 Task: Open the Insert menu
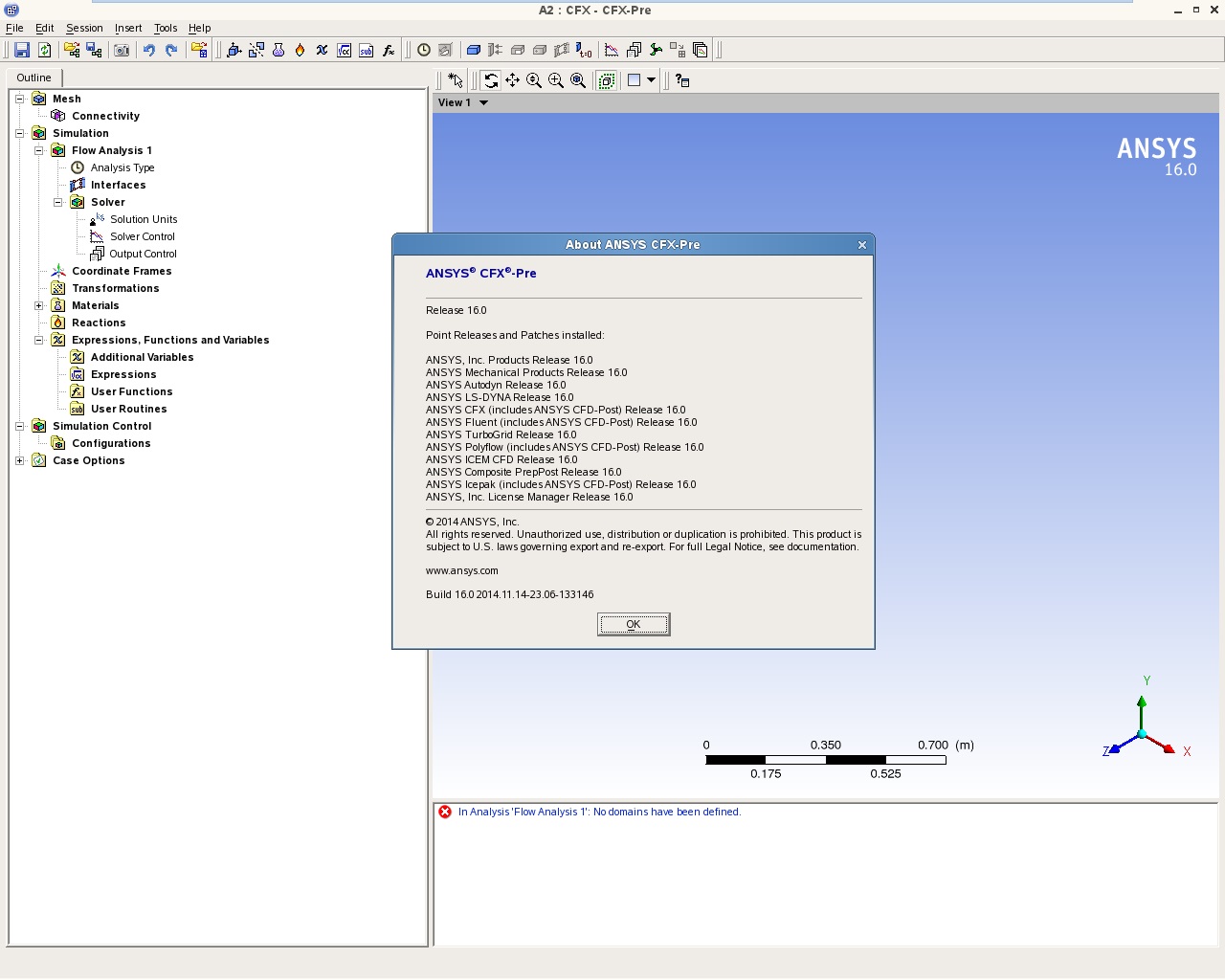click(128, 28)
